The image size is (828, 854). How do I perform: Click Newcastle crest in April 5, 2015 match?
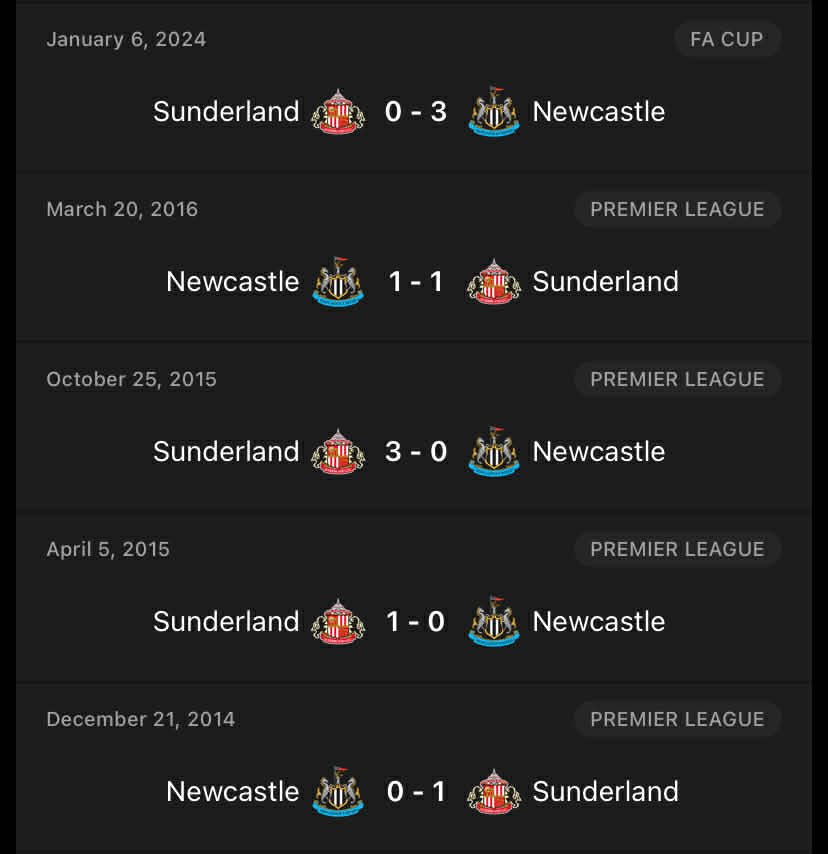[494, 622]
